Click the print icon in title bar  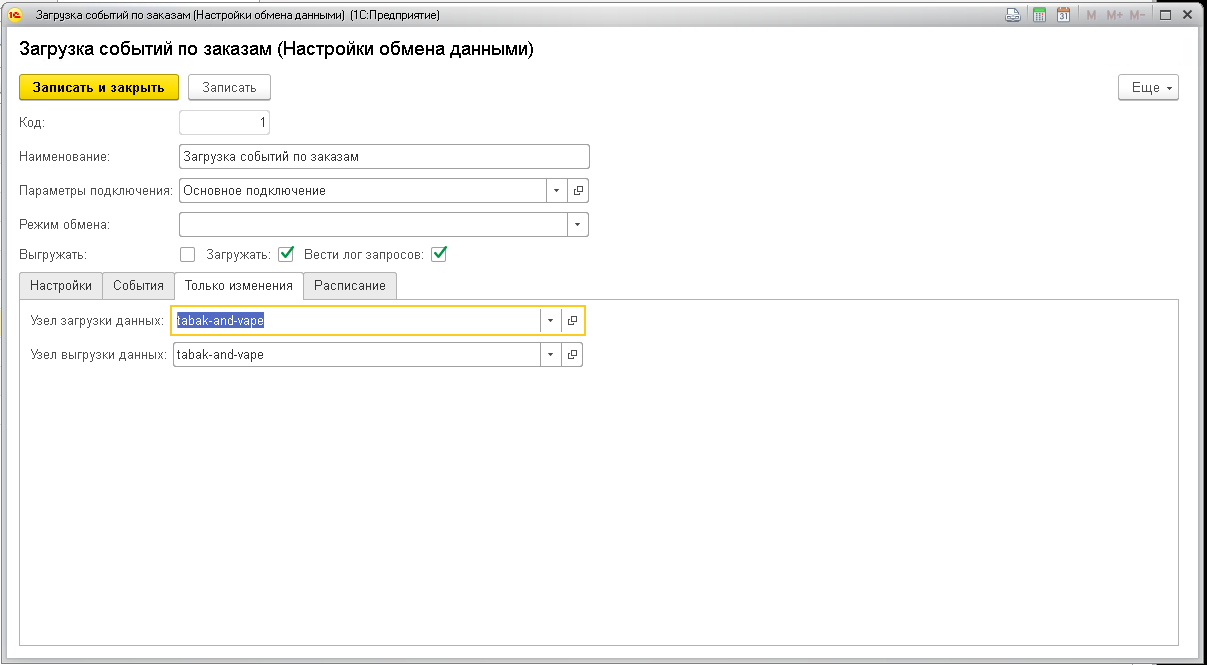point(1013,15)
